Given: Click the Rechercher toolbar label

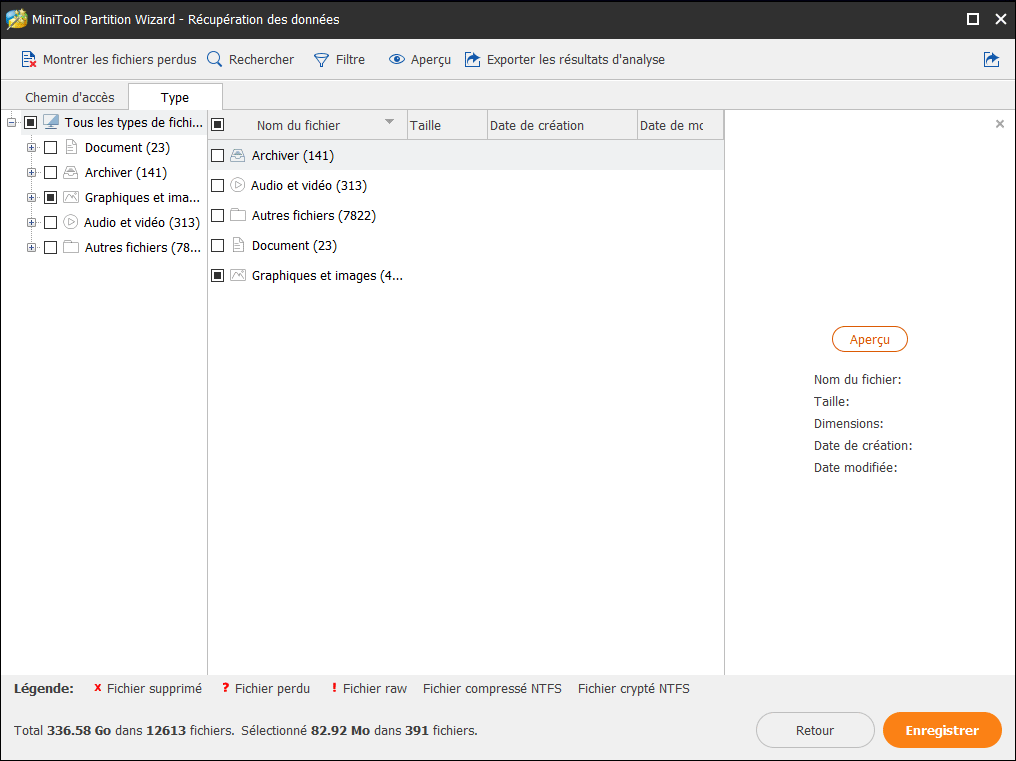Looking at the screenshot, I should click(261, 60).
